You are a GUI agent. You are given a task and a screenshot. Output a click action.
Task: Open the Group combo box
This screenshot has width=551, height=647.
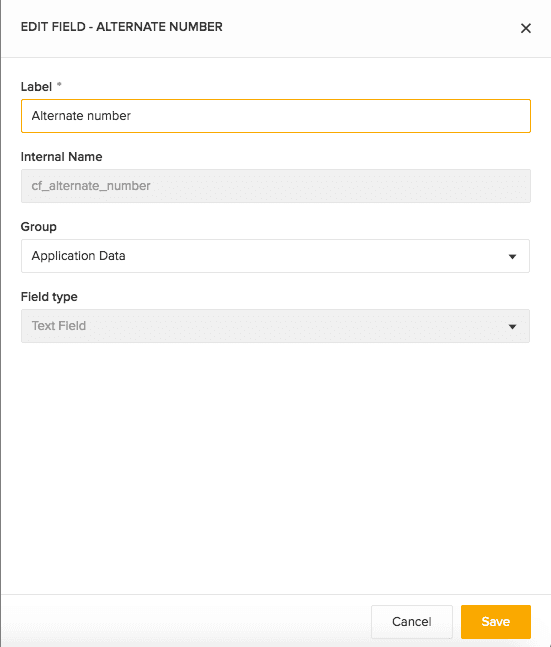275,256
